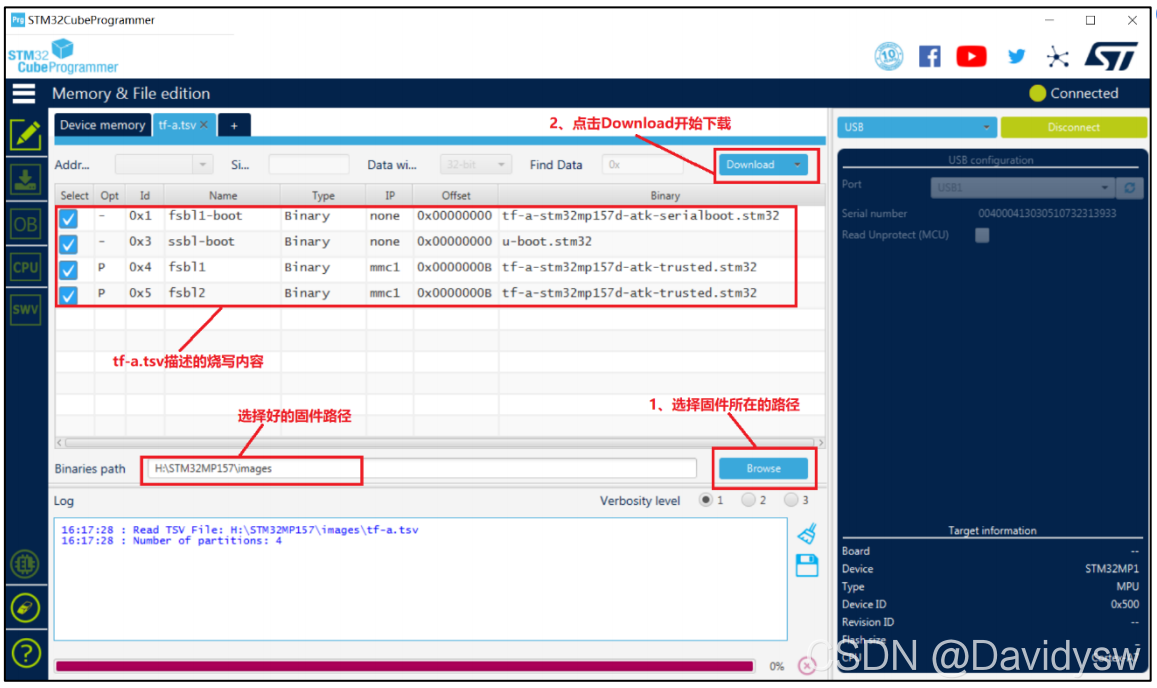Select verbosity level 2
The height and width of the screenshot is (688, 1157).
click(x=748, y=500)
